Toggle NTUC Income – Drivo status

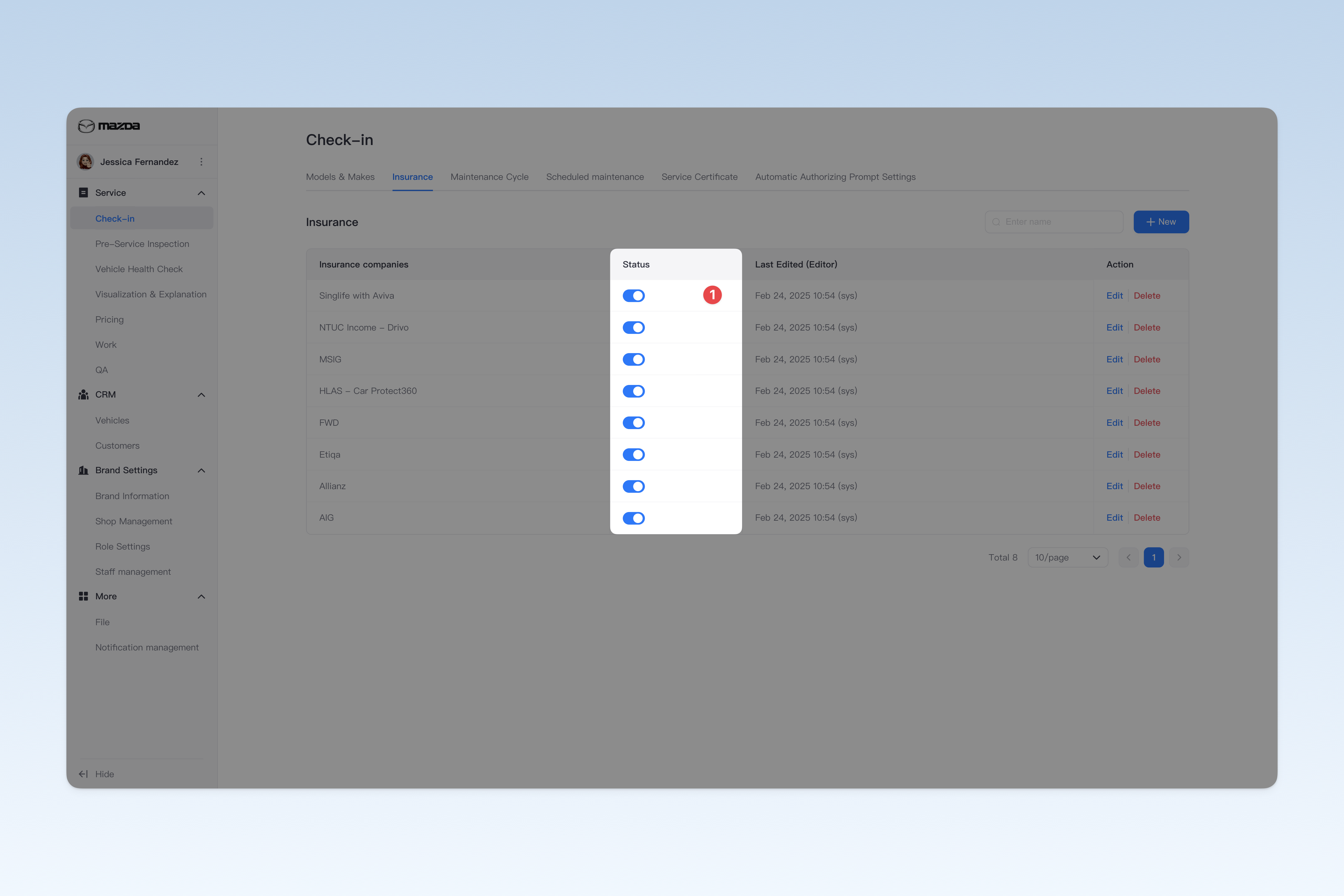click(x=633, y=328)
